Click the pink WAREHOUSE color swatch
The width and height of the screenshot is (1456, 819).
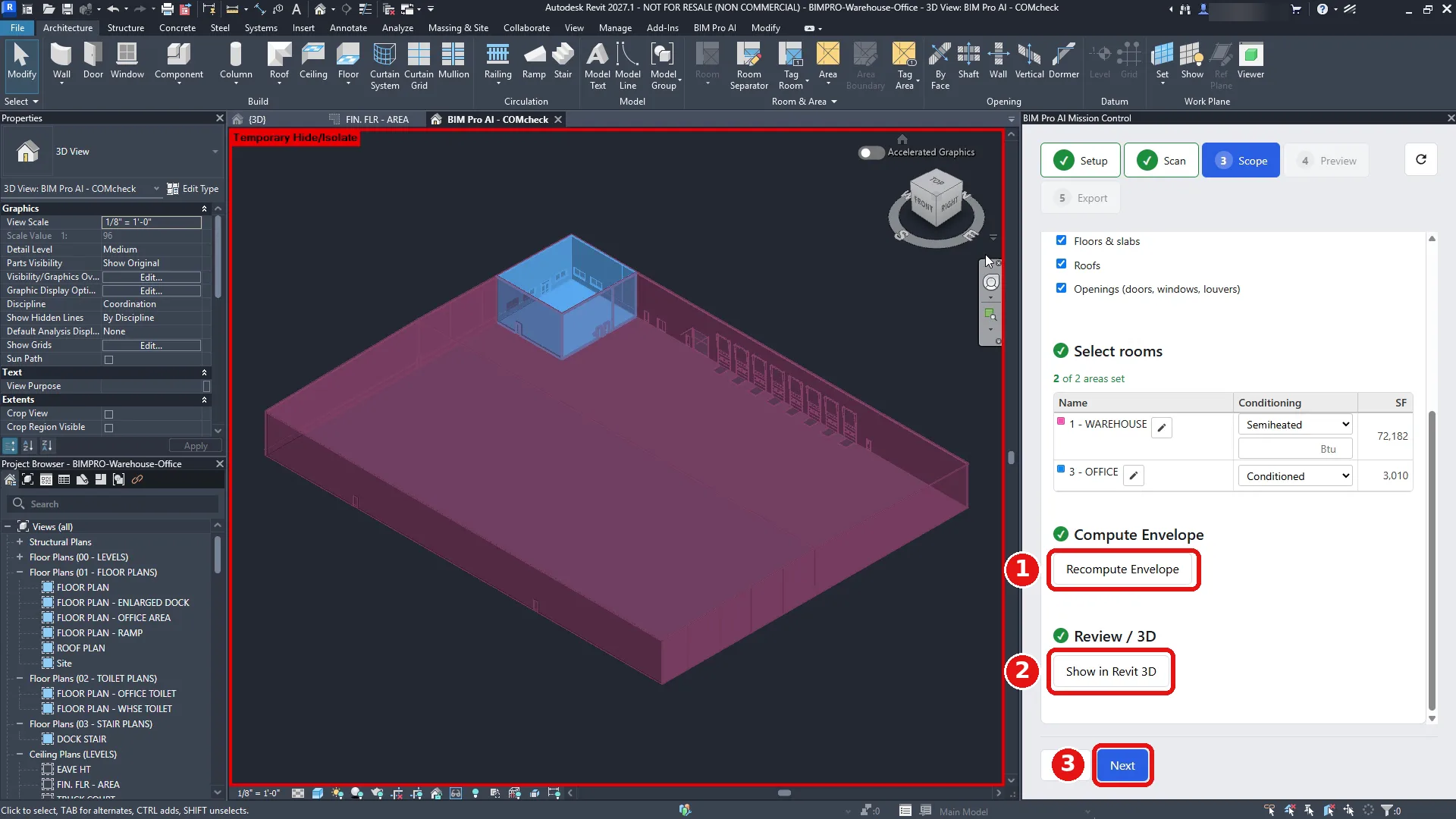point(1061,422)
